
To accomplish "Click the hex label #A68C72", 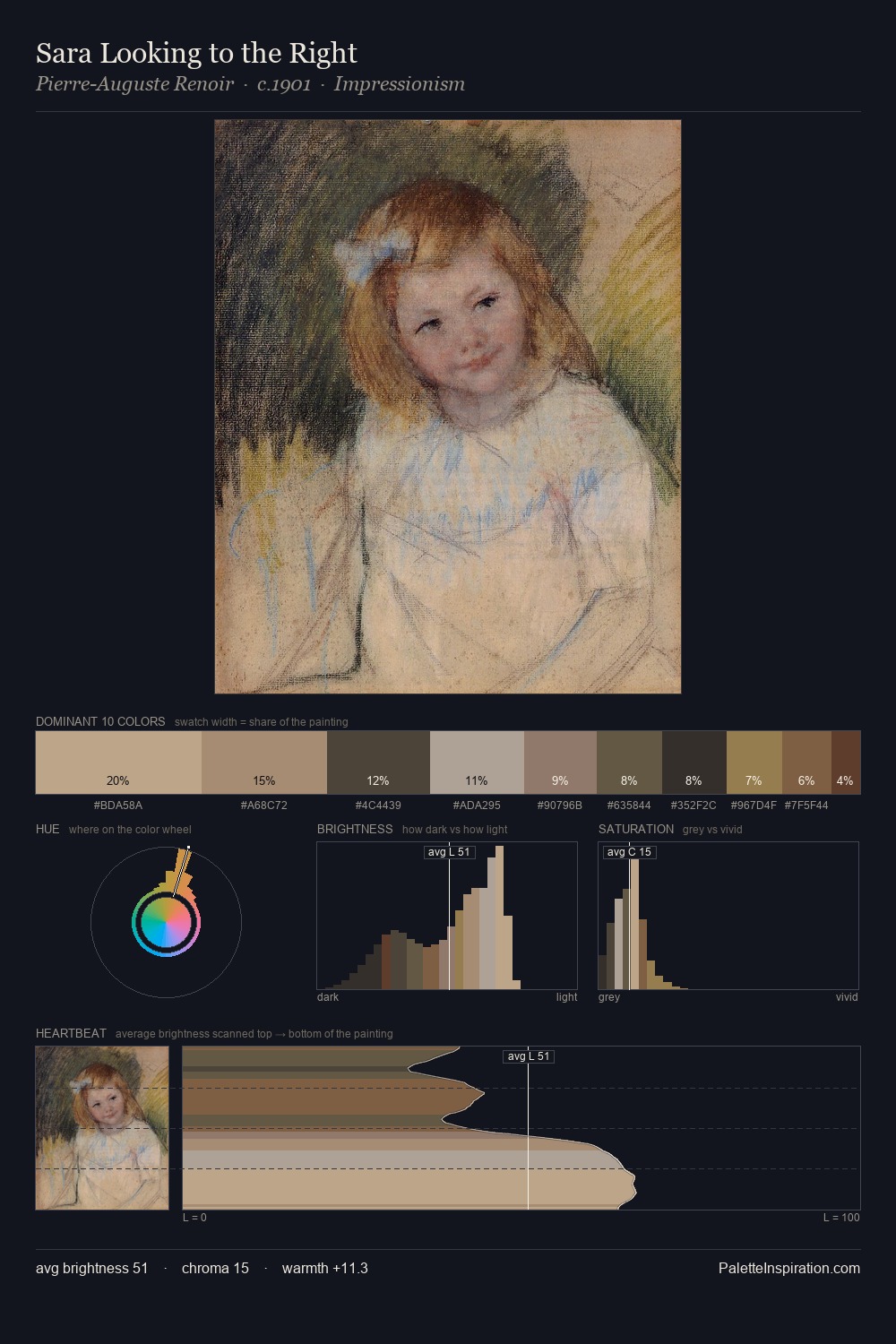I will (x=264, y=806).
